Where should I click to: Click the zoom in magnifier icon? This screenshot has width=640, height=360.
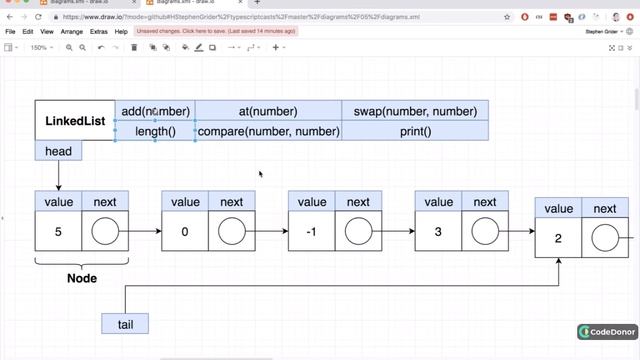click(x=69, y=48)
